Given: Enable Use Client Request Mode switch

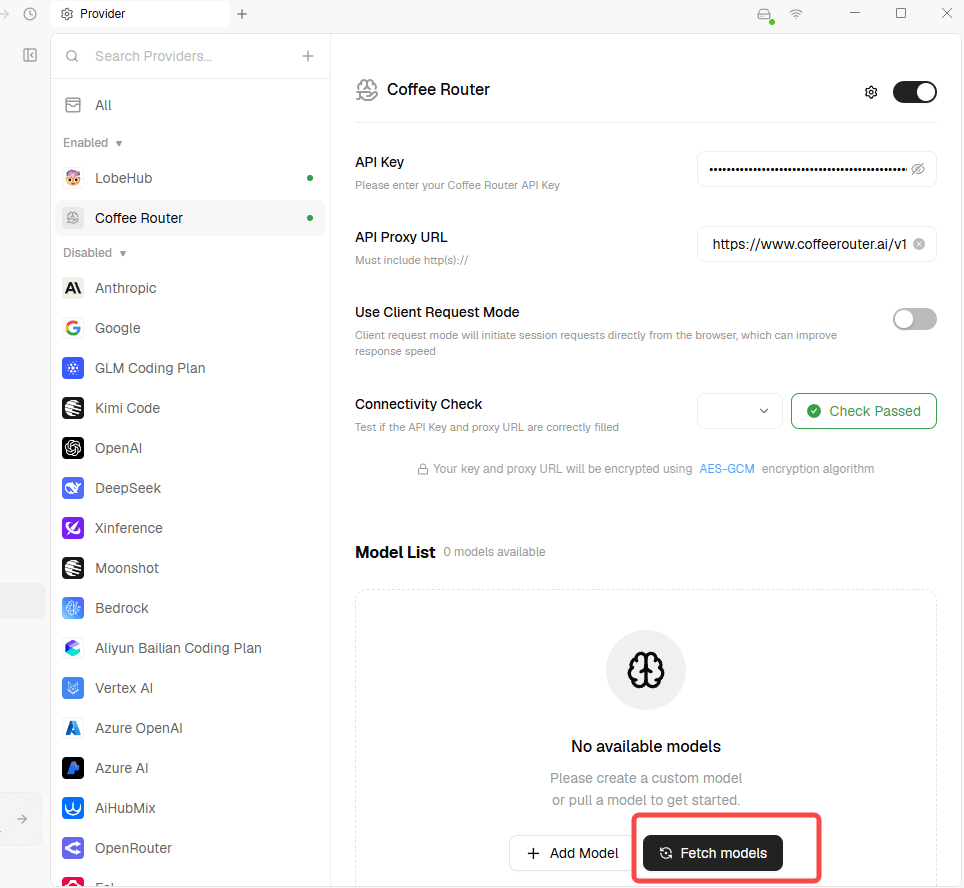Looking at the screenshot, I should [x=914, y=319].
